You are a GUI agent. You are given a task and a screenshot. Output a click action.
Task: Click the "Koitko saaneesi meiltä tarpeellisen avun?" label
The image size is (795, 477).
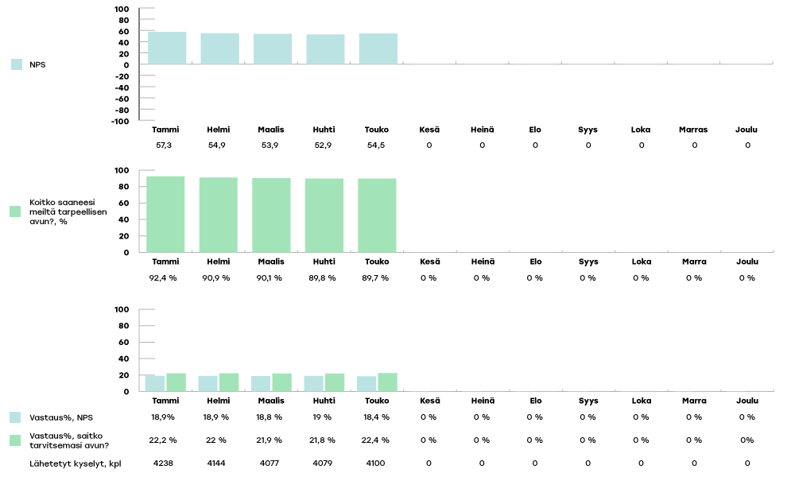pos(68,212)
